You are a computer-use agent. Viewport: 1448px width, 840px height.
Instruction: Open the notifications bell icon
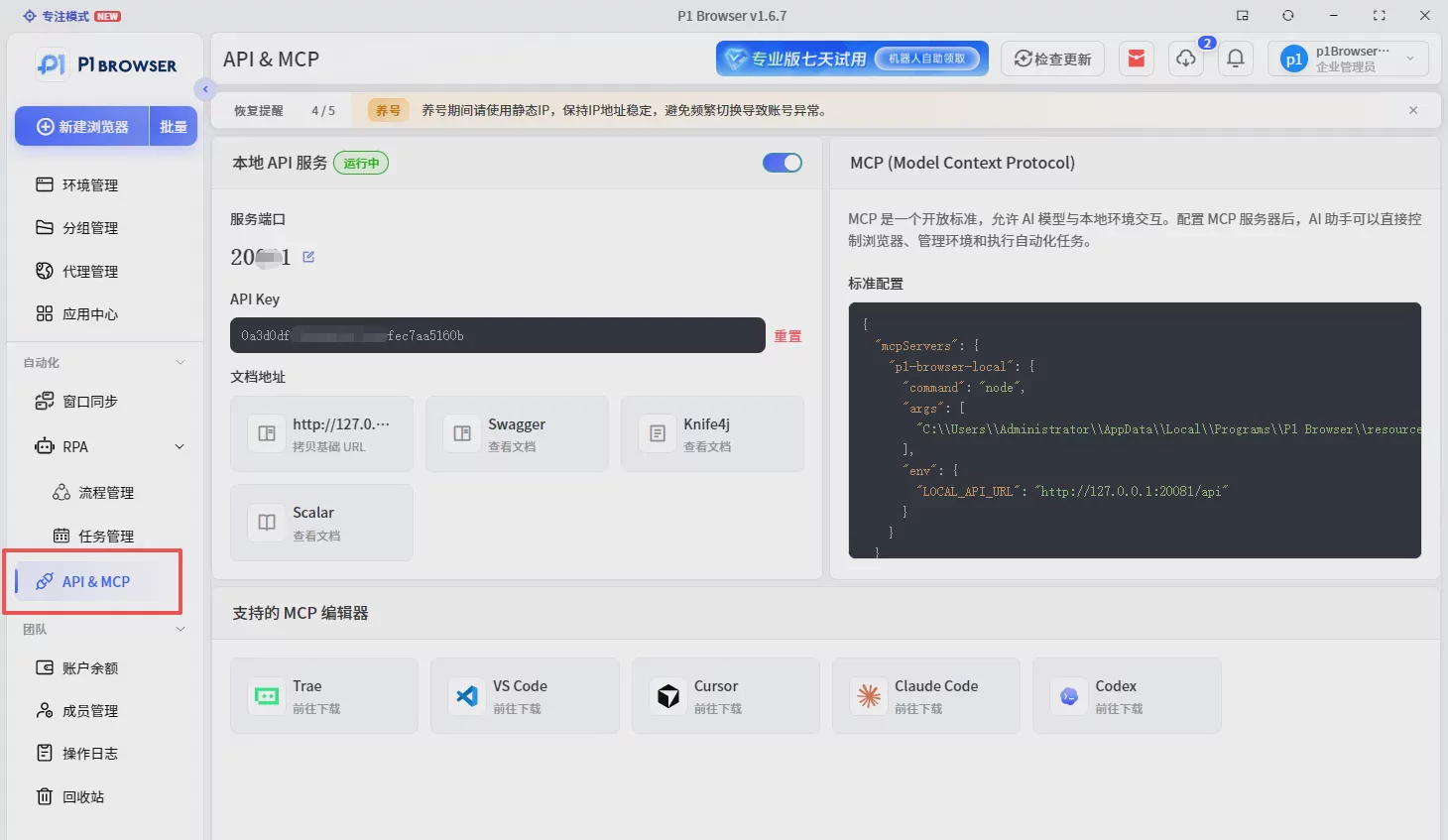tap(1236, 59)
